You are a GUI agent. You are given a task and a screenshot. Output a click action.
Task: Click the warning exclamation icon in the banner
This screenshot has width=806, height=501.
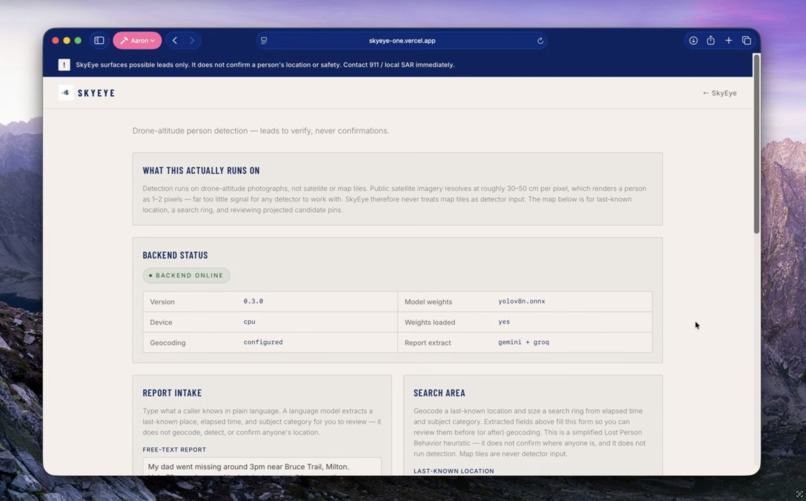64,65
